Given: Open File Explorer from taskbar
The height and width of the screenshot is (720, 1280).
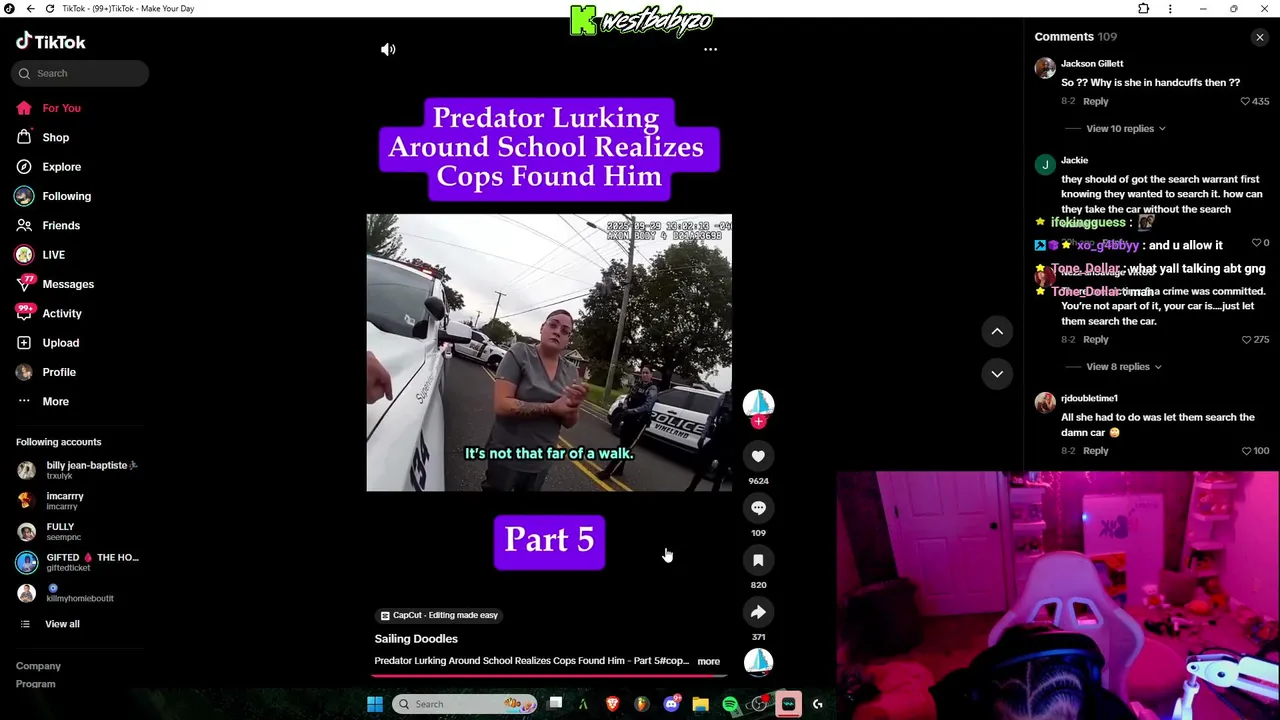Looking at the screenshot, I should tap(700, 704).
